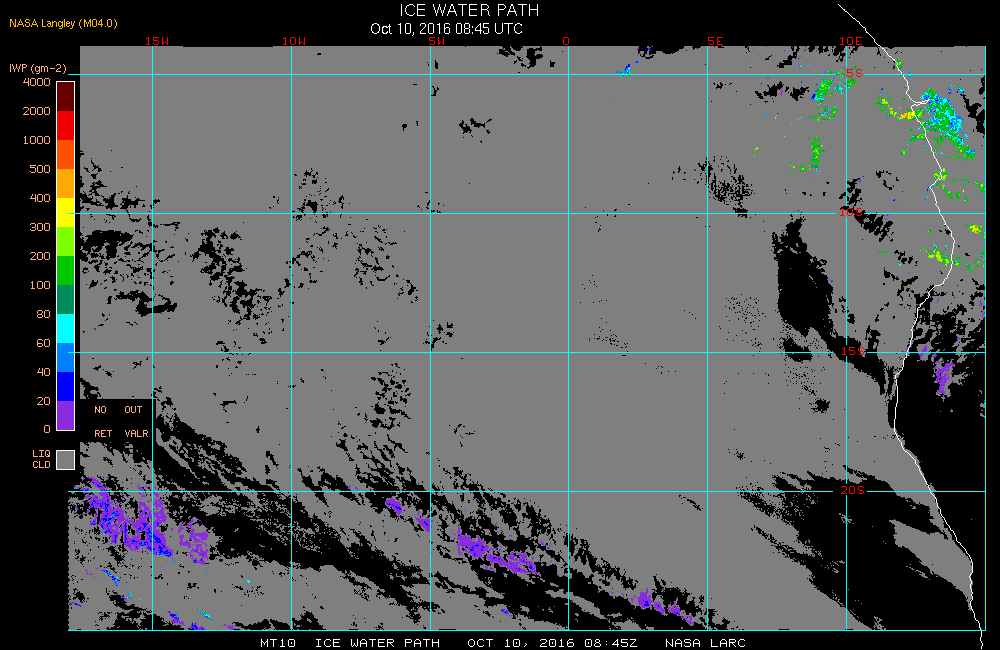Click the 1000 scale value
The image size is (1000, 650).
(36, 140)
